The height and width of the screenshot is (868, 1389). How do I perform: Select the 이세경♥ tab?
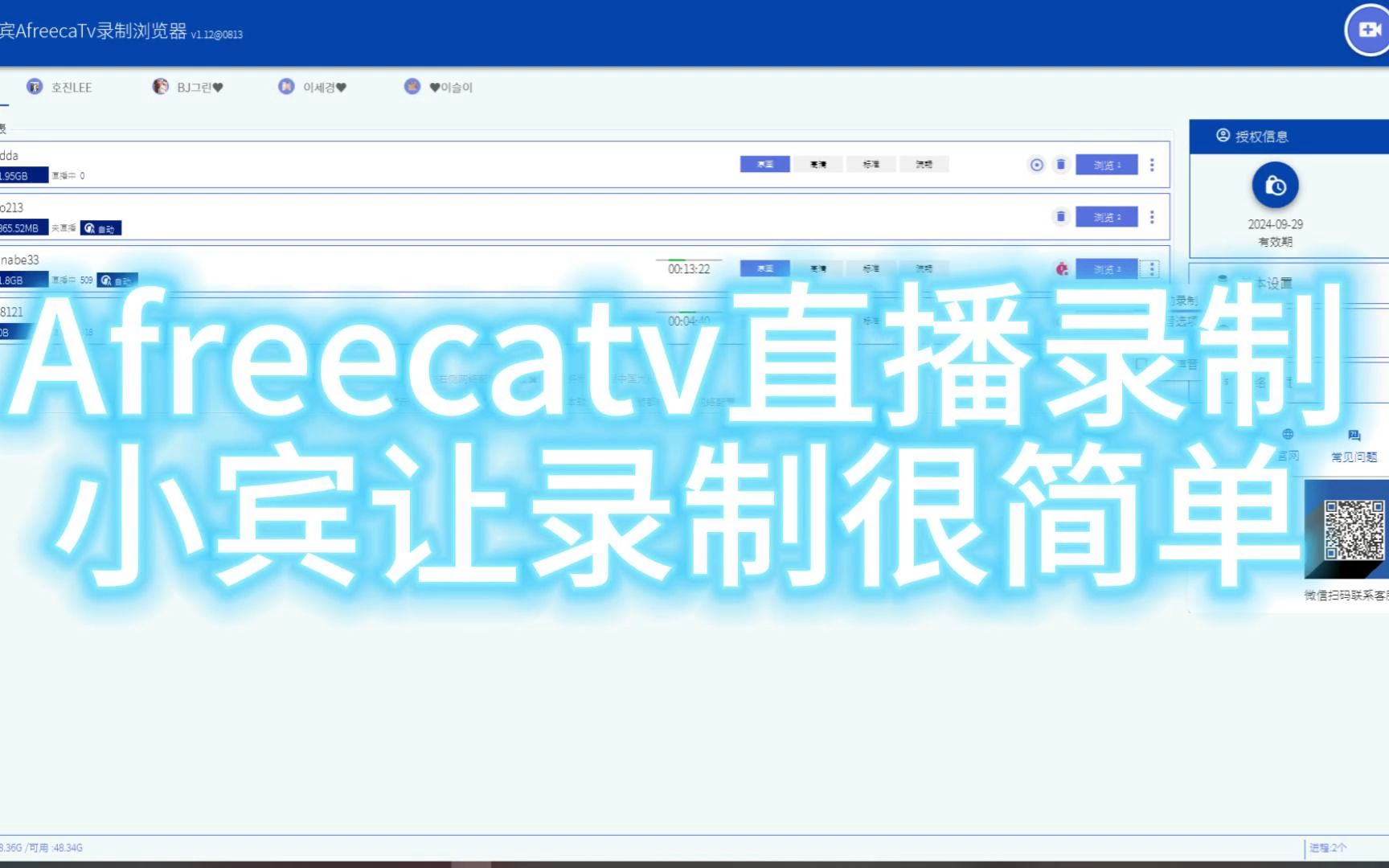(x=313, y=87)
